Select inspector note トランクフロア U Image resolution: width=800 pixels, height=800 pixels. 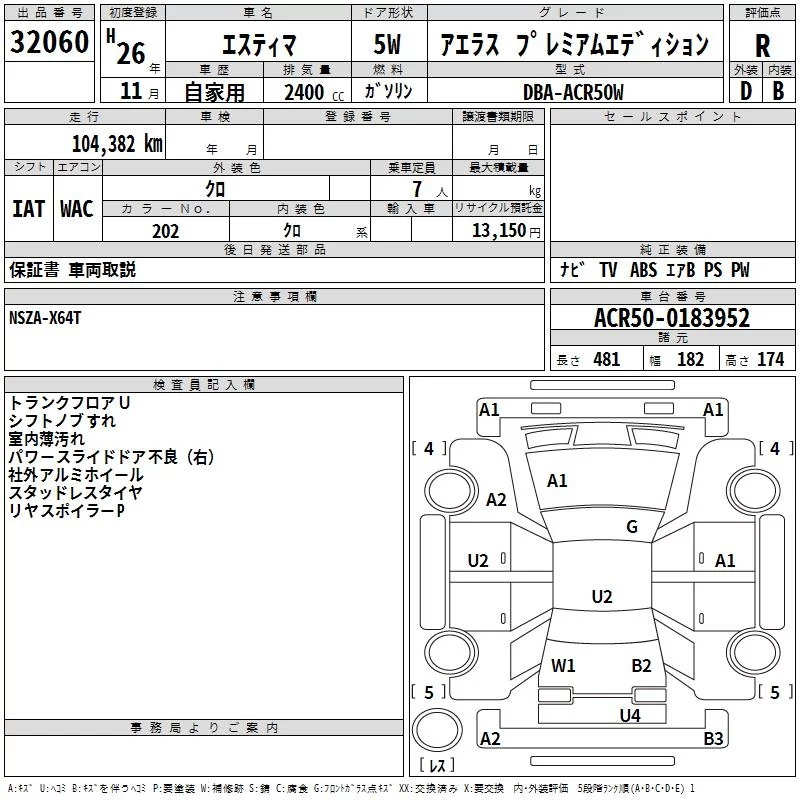tap(69, 403)
